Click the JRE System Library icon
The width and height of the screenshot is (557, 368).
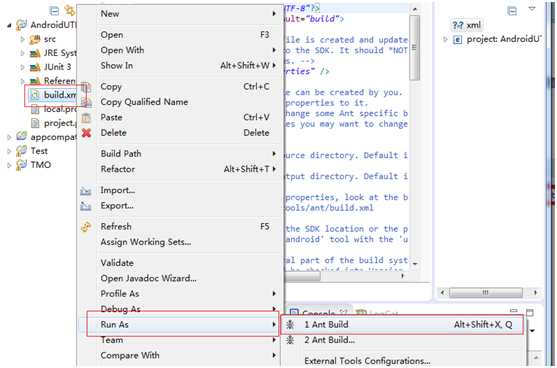35,53
